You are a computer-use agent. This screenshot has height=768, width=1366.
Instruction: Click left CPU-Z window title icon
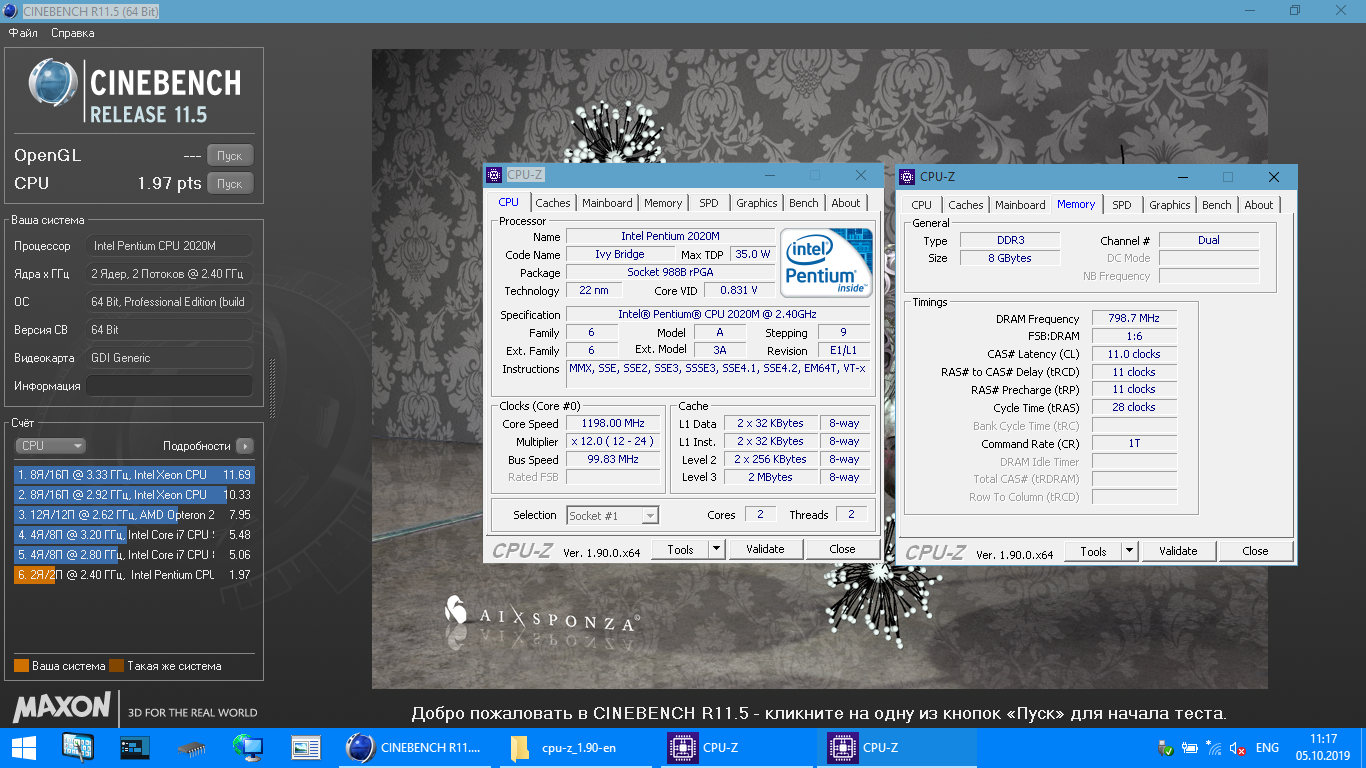tap(494, 175)
